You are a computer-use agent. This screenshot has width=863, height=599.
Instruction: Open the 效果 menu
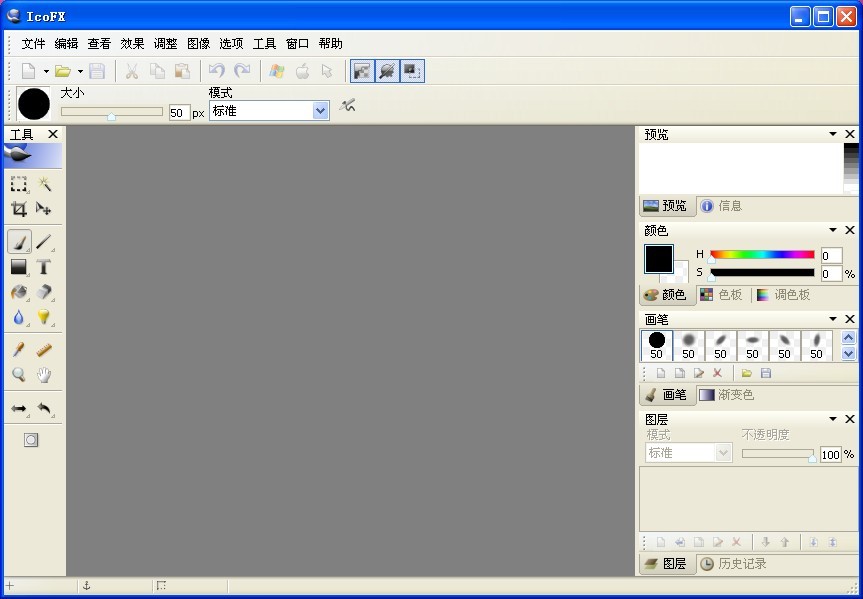[132, 44]
